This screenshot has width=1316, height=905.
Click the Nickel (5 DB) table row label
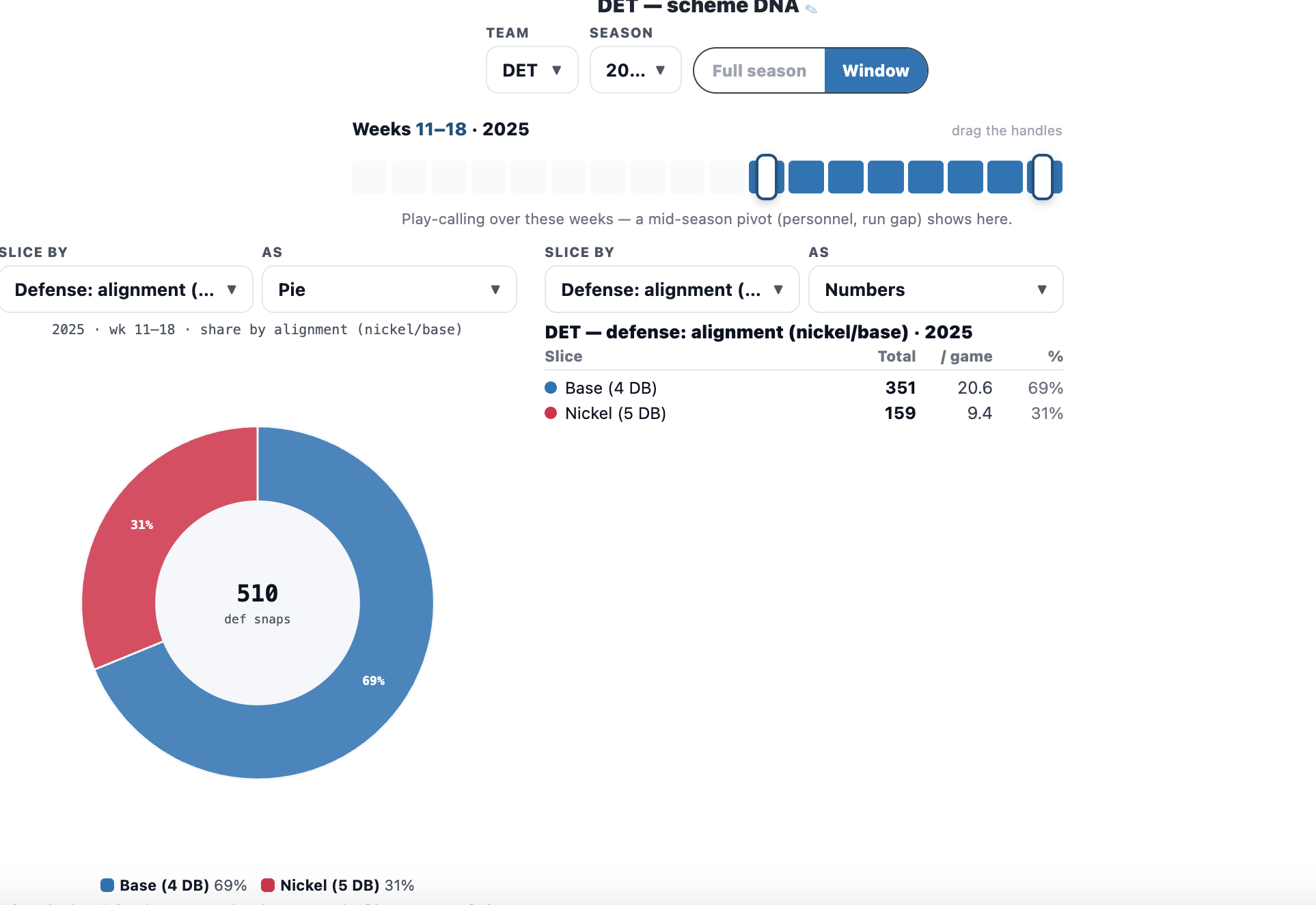[x=616, y=414]
